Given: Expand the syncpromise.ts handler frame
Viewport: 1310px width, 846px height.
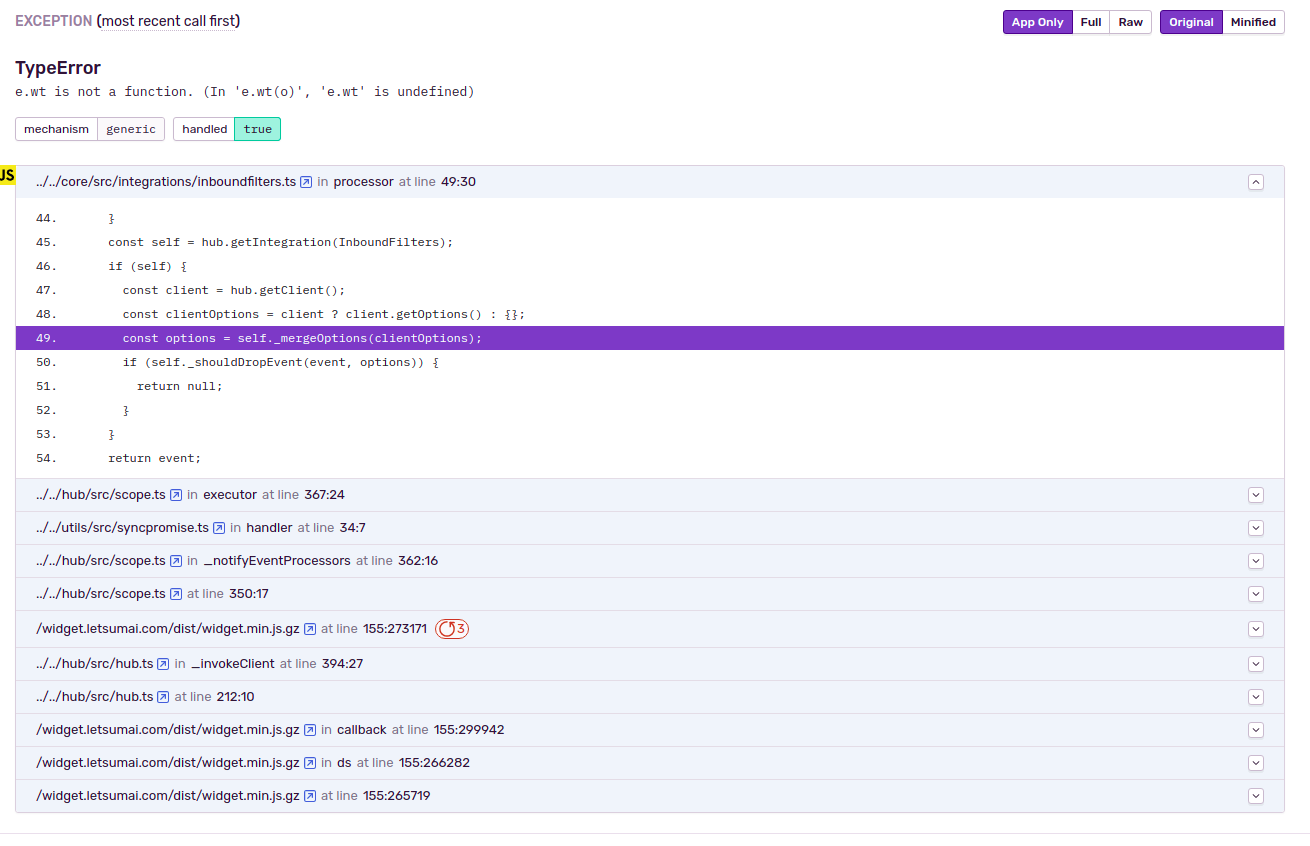Looking at the screenshot, I should (1256, 528).
